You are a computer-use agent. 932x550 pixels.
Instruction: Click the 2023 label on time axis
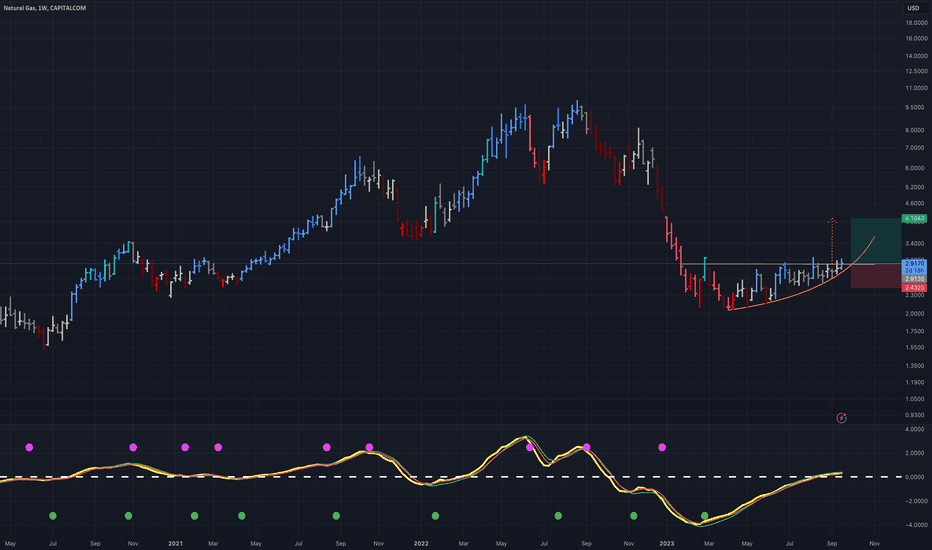pos(667,543)
